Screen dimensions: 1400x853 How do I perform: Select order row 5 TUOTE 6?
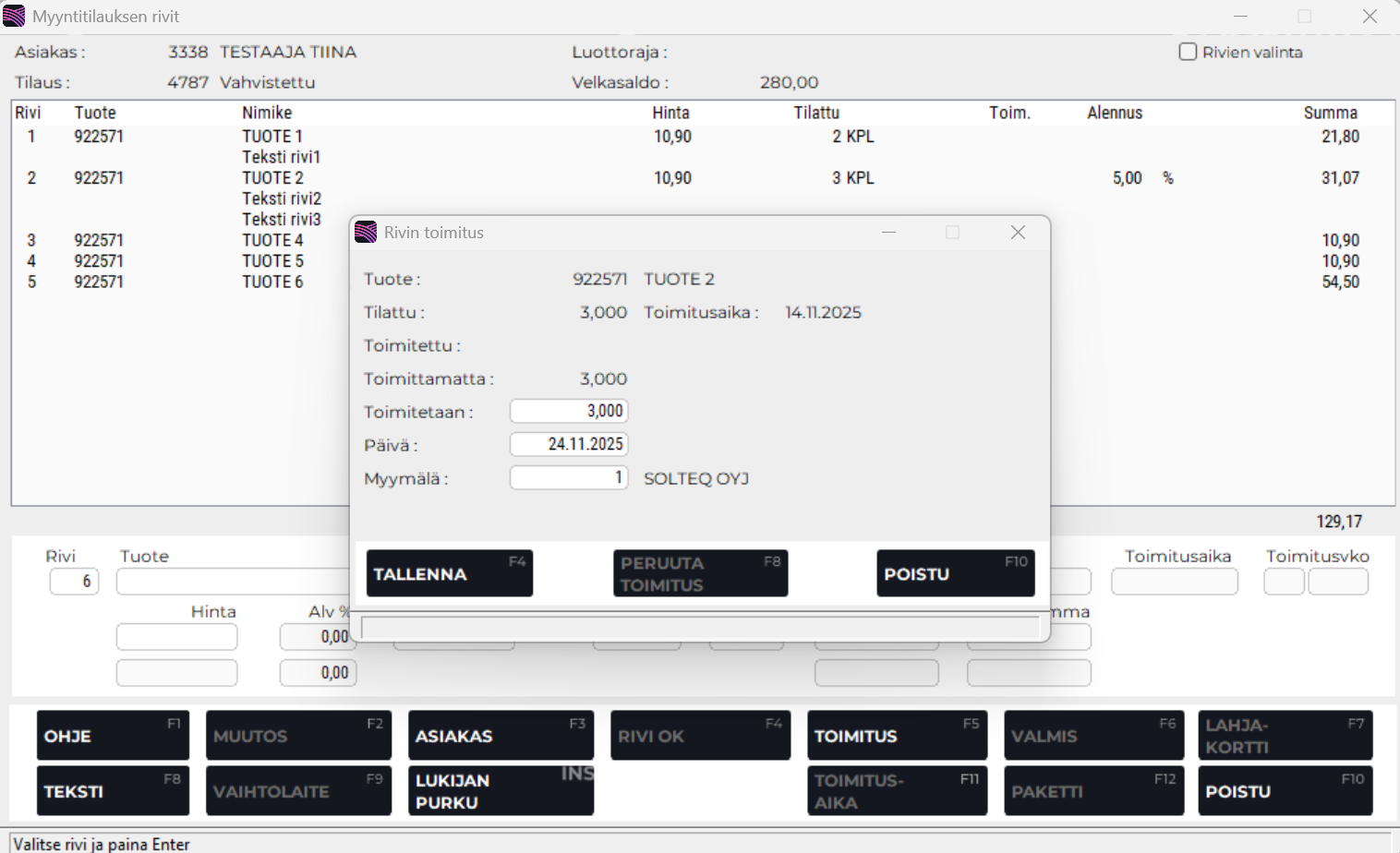[272, 282]
